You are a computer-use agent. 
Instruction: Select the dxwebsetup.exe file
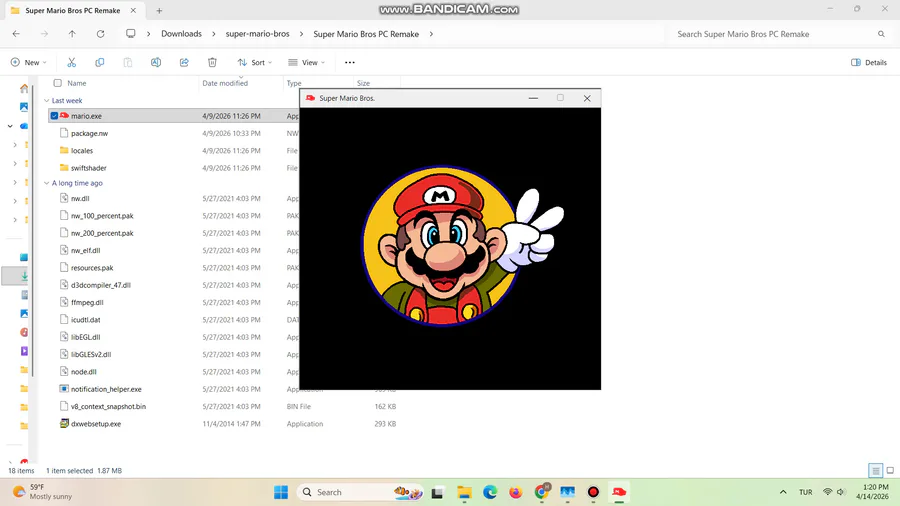point(96,424)
